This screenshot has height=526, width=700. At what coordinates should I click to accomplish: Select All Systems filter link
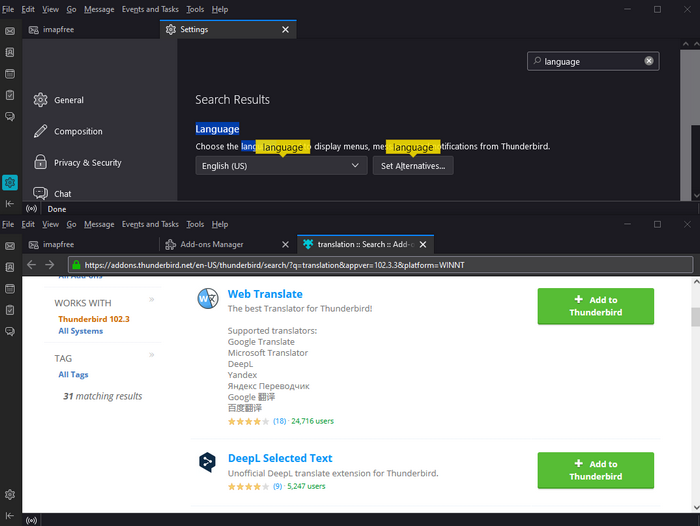80,331
